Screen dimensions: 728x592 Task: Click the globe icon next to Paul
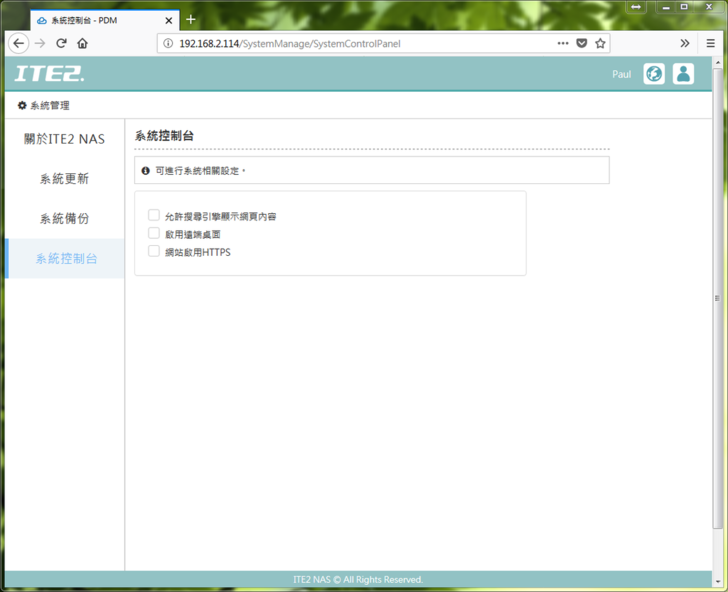pos(654,74)
